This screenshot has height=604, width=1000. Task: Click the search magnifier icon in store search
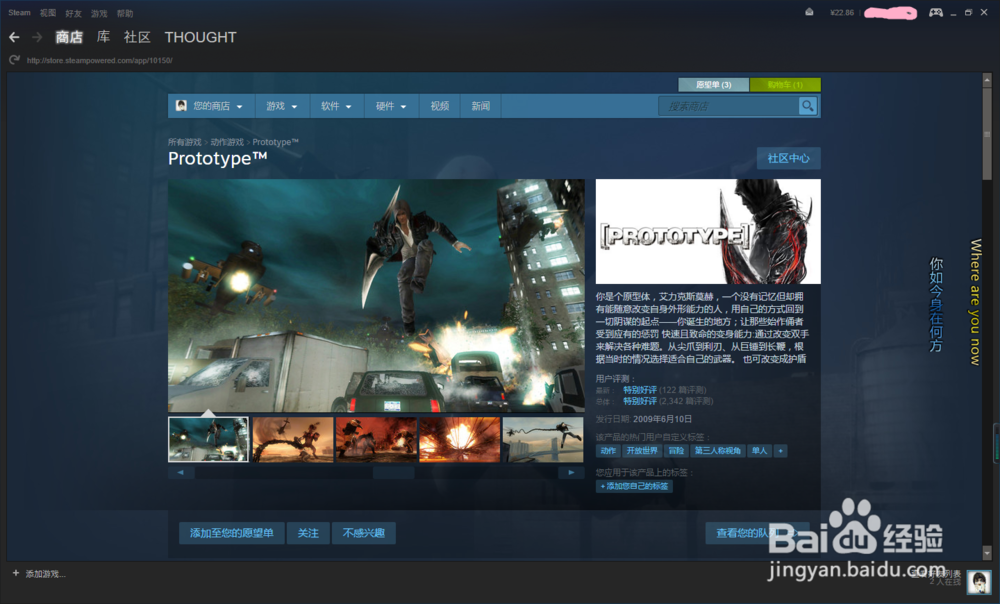click(x=806, y=106)
